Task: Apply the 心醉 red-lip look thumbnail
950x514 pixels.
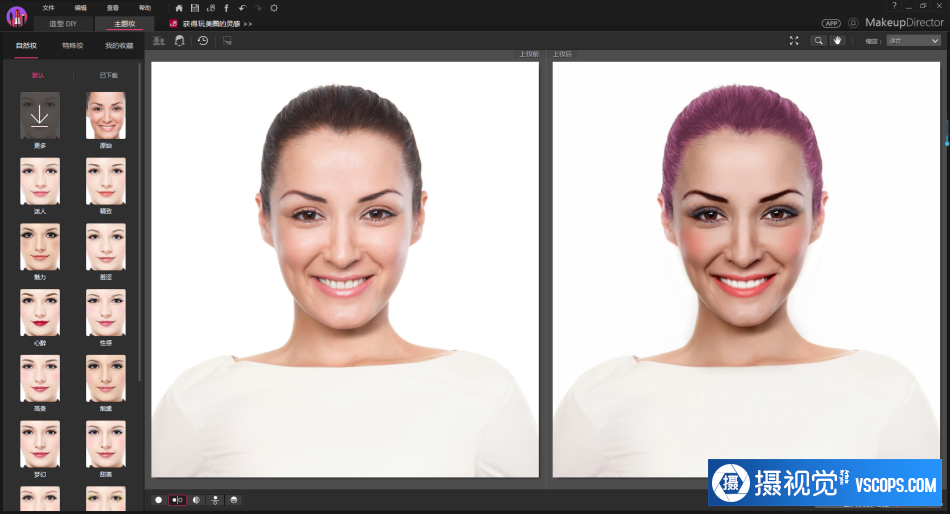Action: point(40,313)
